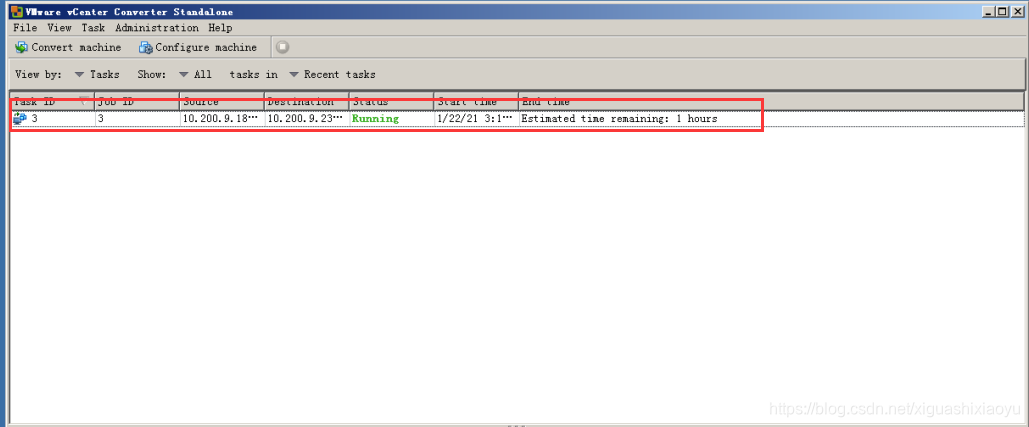Viewport: 1029px width, 427px height.
Task: Select the destination cell 10.200.9.23
Action: pos(306,119)
